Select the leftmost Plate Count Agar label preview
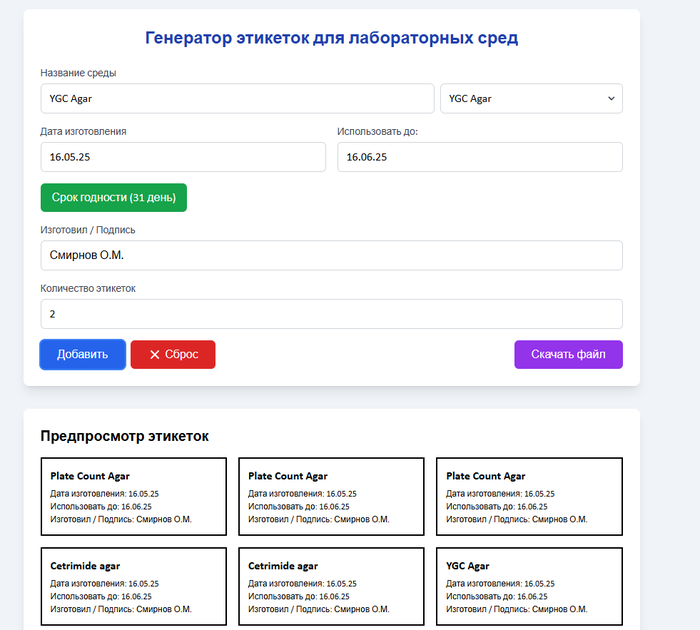 (133, 497)
